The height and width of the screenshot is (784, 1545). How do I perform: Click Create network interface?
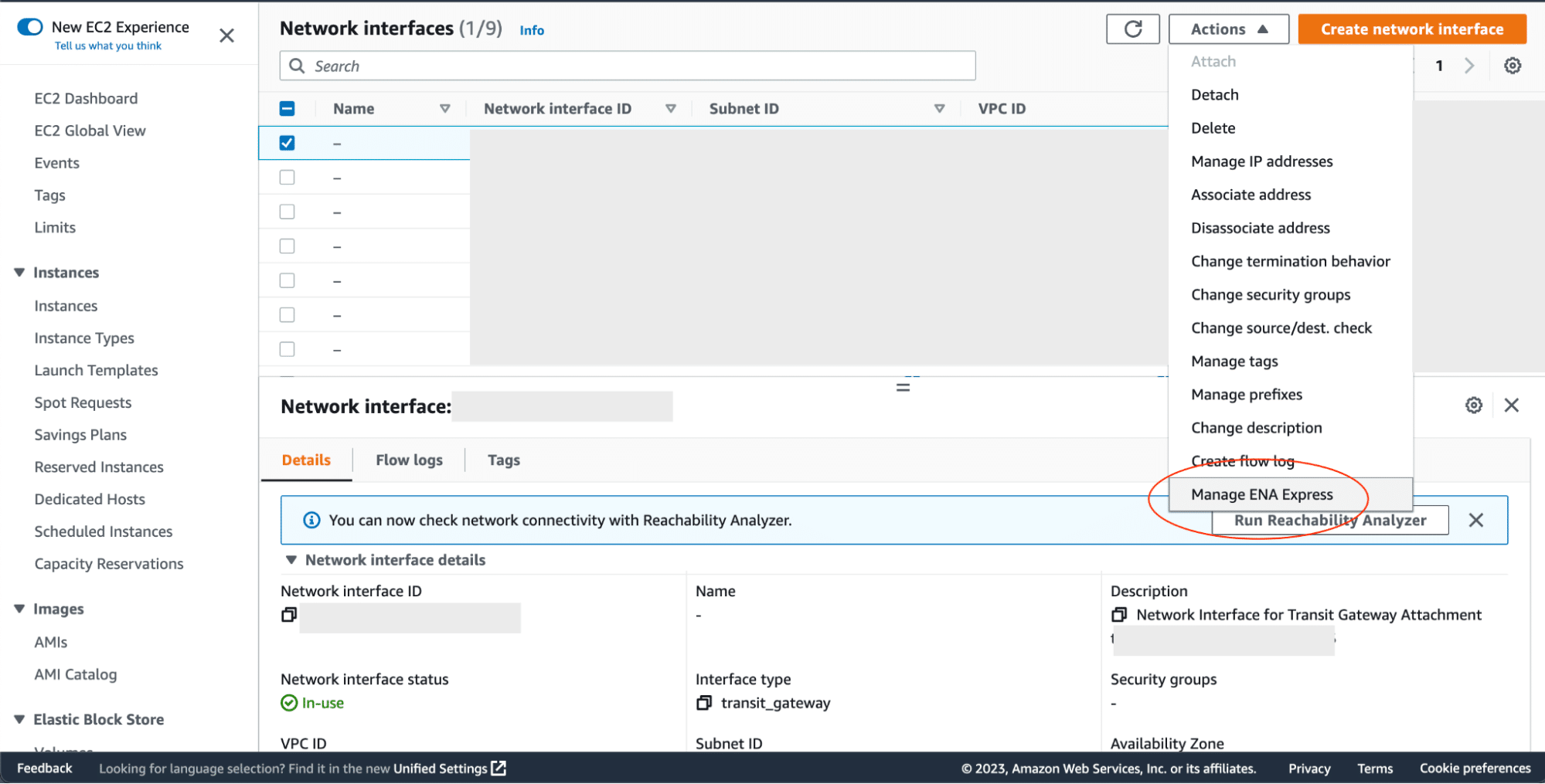point(1411,29)
